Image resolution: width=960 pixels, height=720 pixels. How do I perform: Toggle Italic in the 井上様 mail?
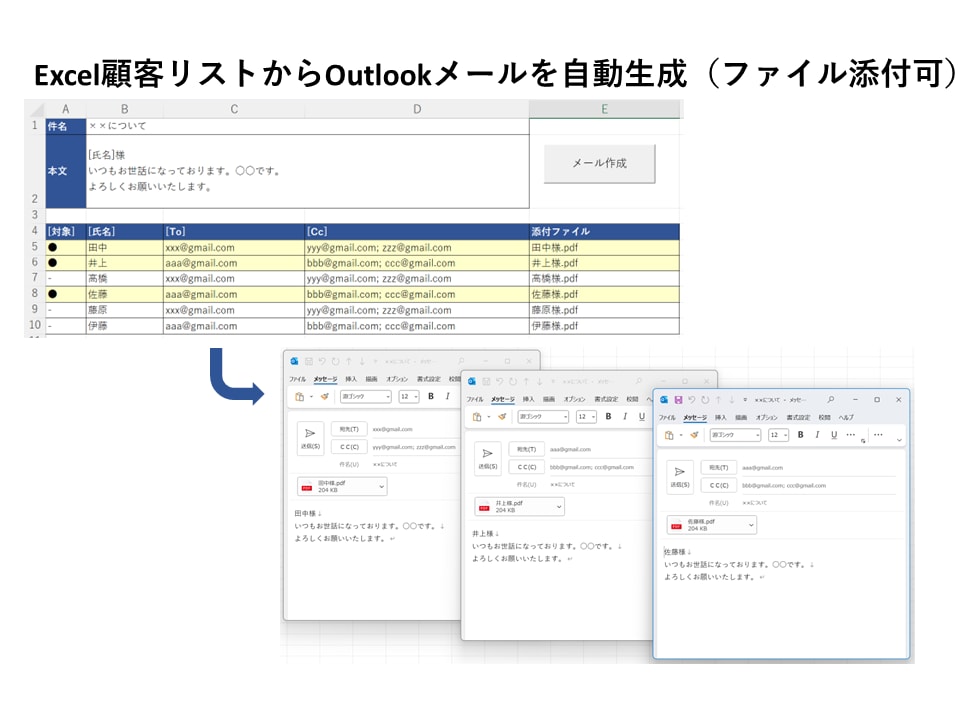click(624, 416)
